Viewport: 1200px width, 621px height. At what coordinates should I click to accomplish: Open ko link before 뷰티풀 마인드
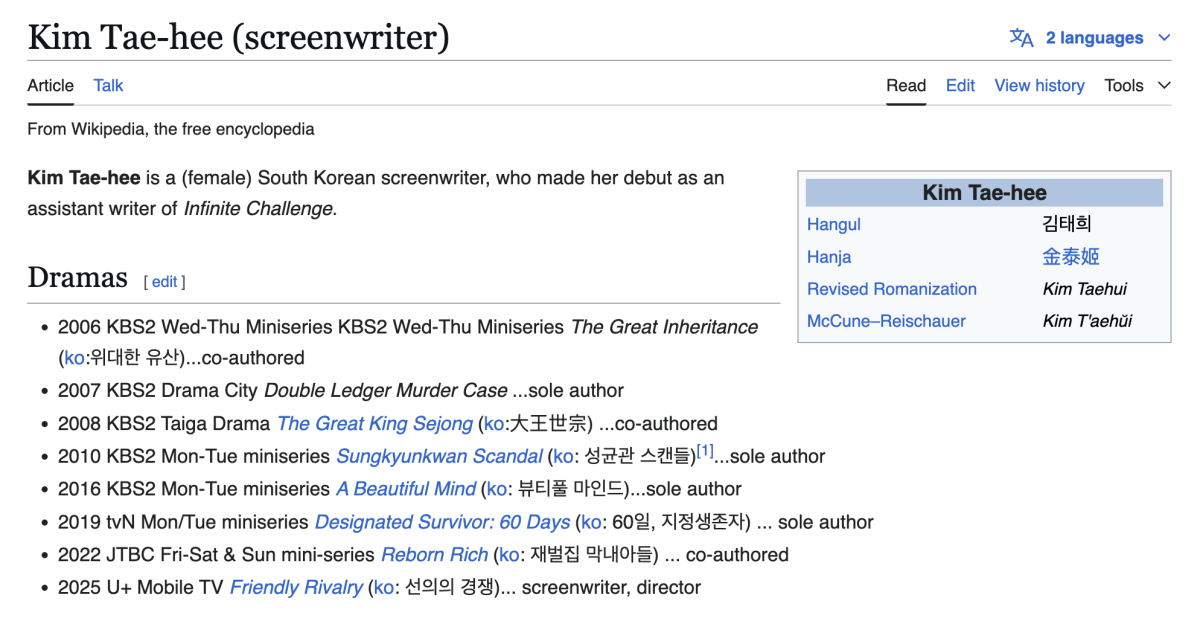tap(497, 489)
